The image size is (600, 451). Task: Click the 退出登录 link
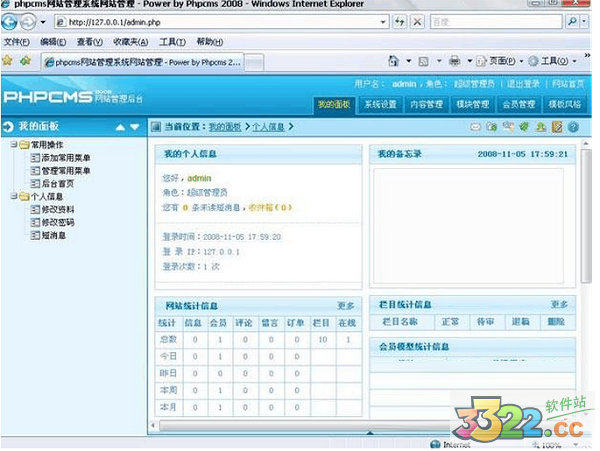tap(523, 84)
